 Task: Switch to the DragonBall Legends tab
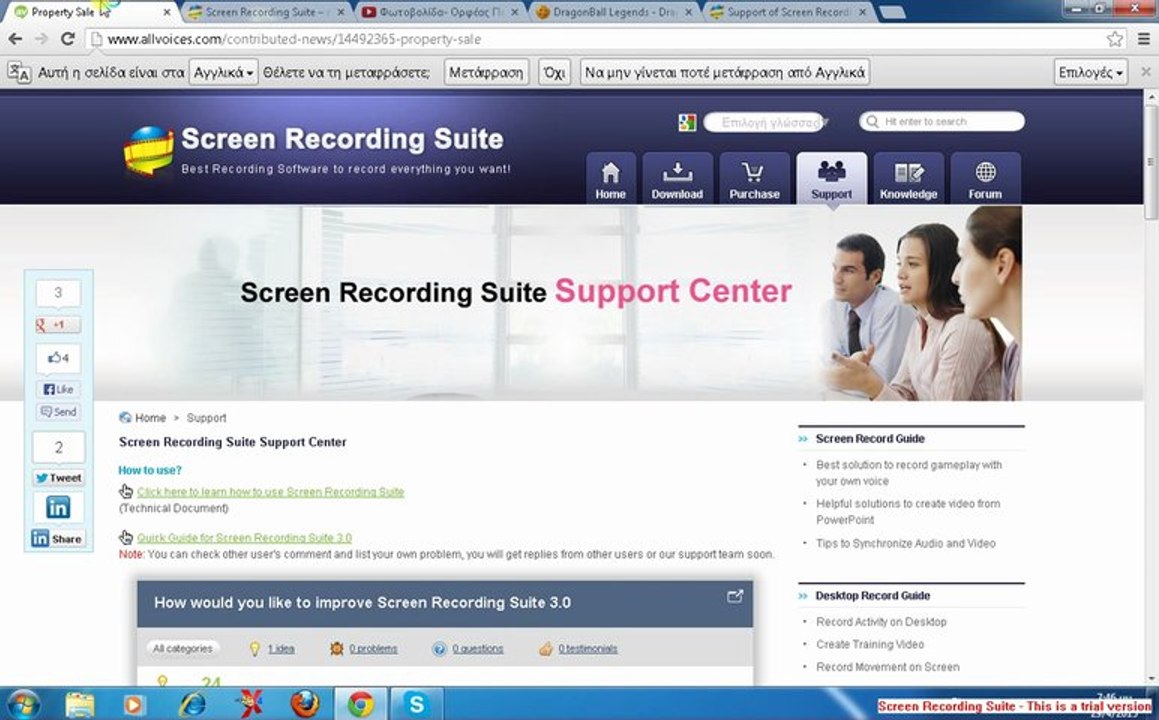614,12
